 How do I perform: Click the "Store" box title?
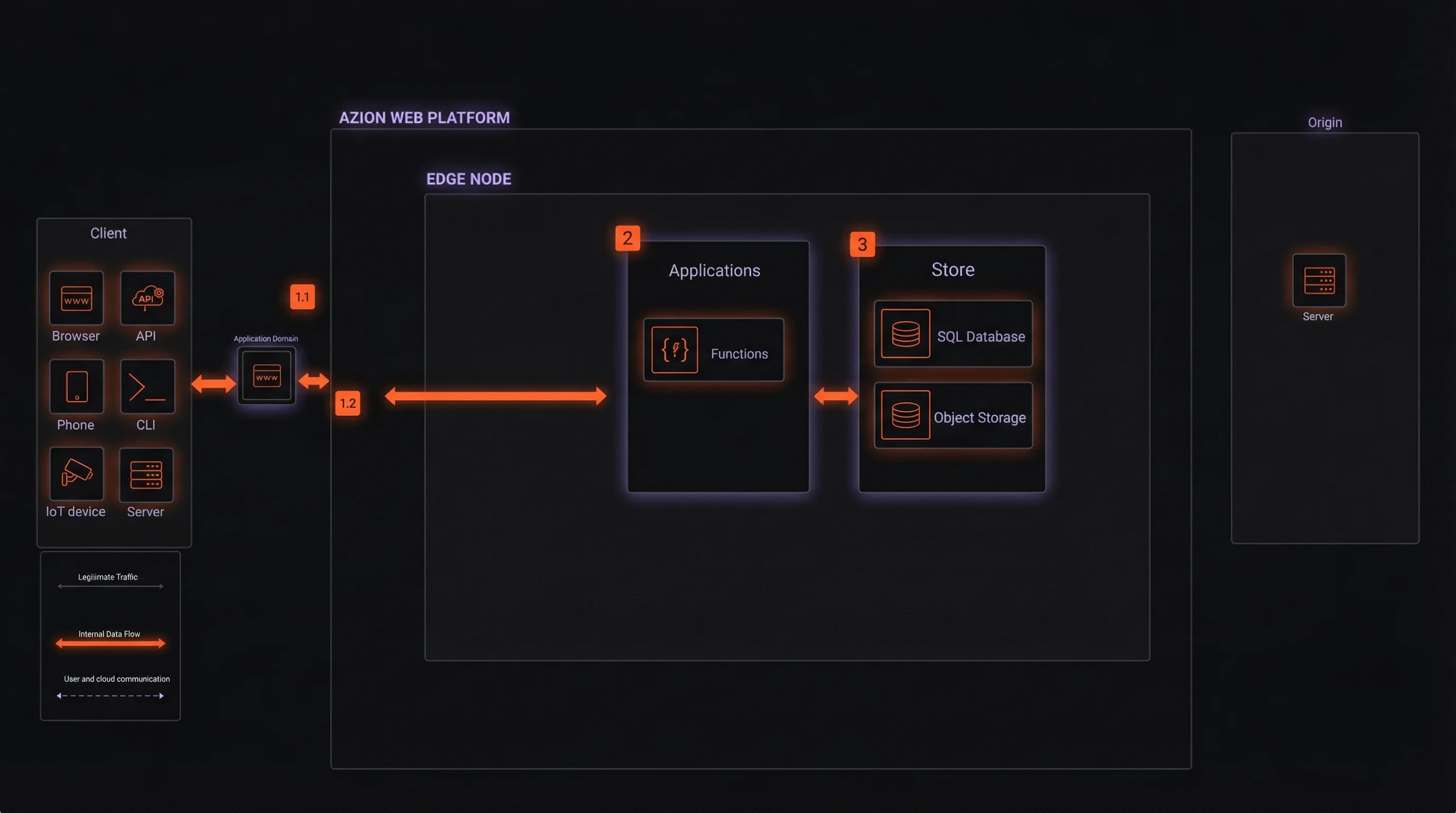[x=953, y=269]
